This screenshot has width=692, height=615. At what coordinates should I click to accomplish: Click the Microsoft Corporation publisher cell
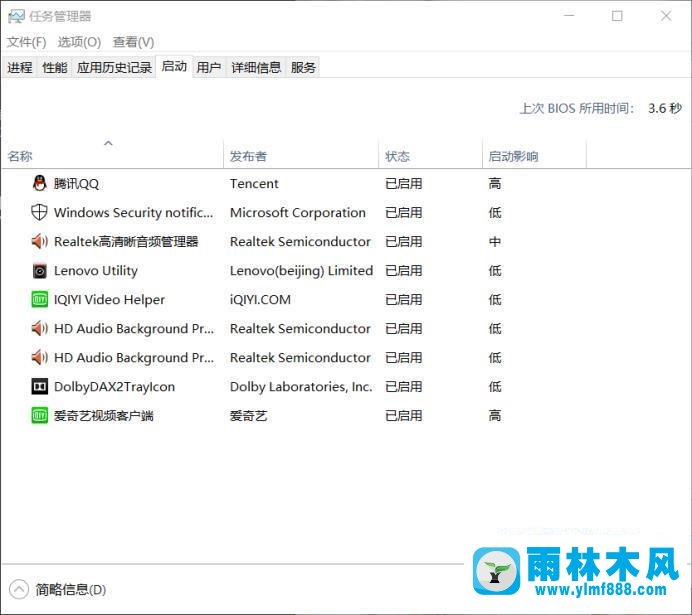[298, 213]
